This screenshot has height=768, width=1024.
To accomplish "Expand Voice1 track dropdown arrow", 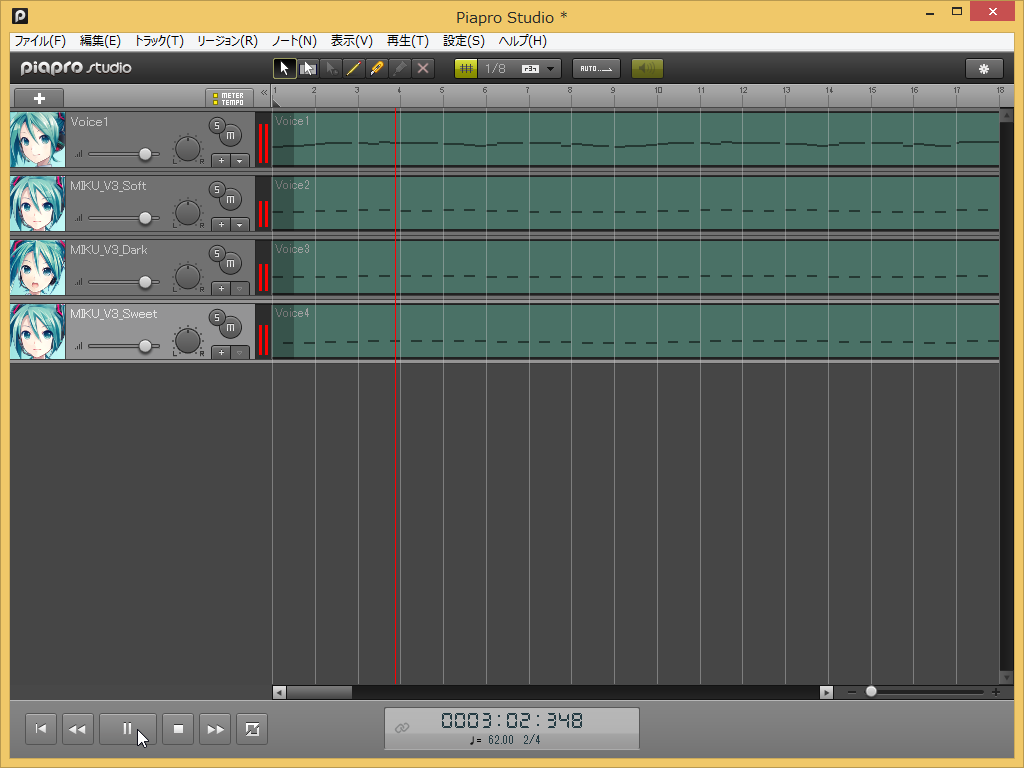I will (x=240, y=161).
